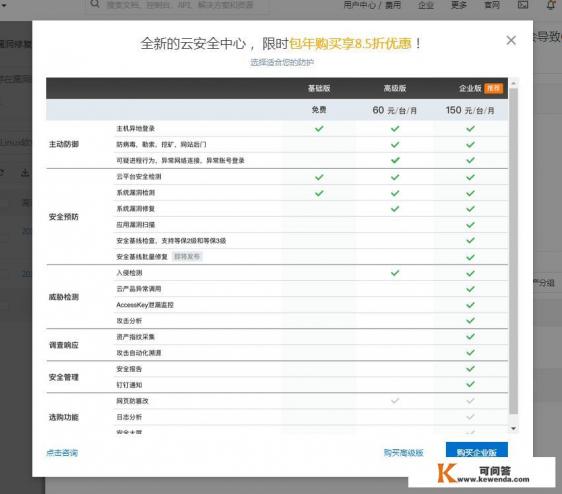562x494 pixels.
Task: Click 基础版 checkmark in 主机异地登录 row
Action: (319, 128)
